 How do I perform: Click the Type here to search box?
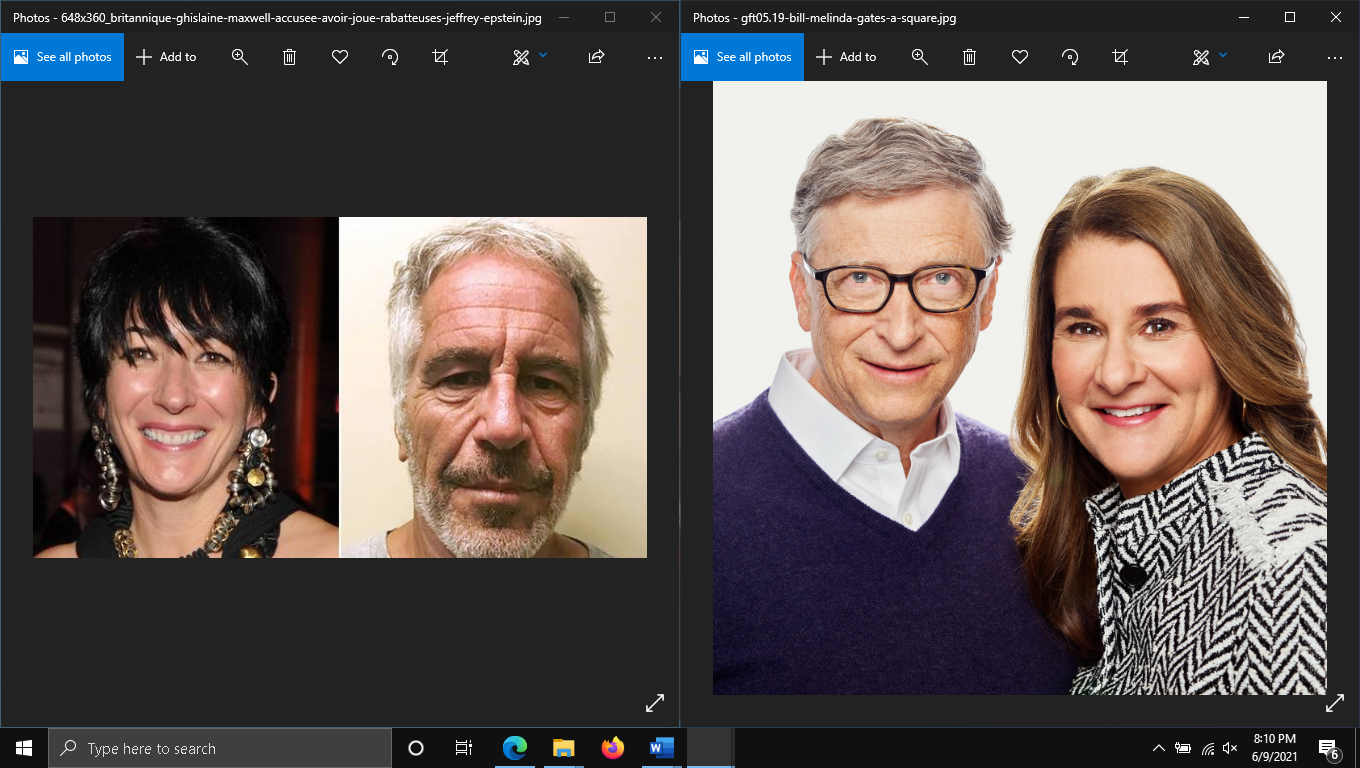tap(220, 748)
